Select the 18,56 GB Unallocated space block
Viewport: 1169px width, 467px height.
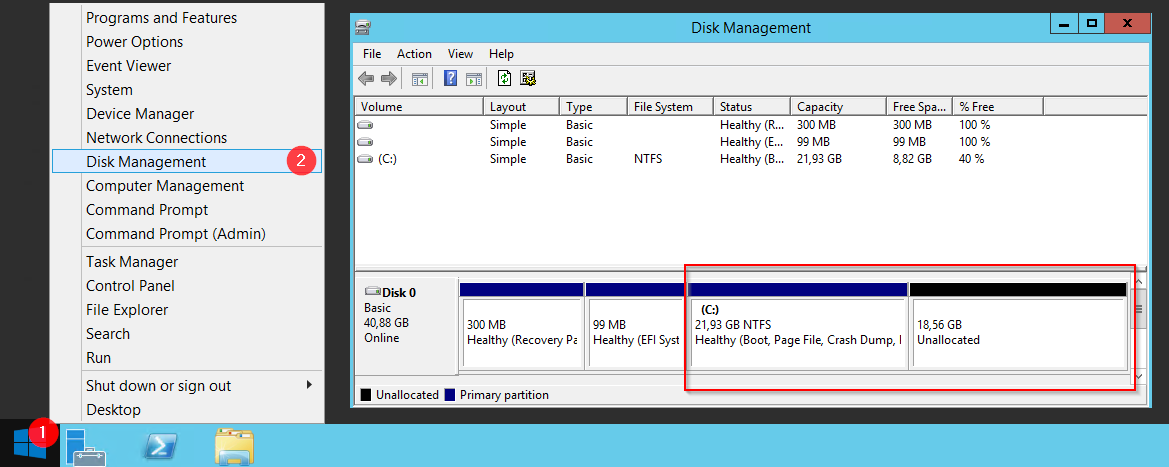coord(1017,333)
